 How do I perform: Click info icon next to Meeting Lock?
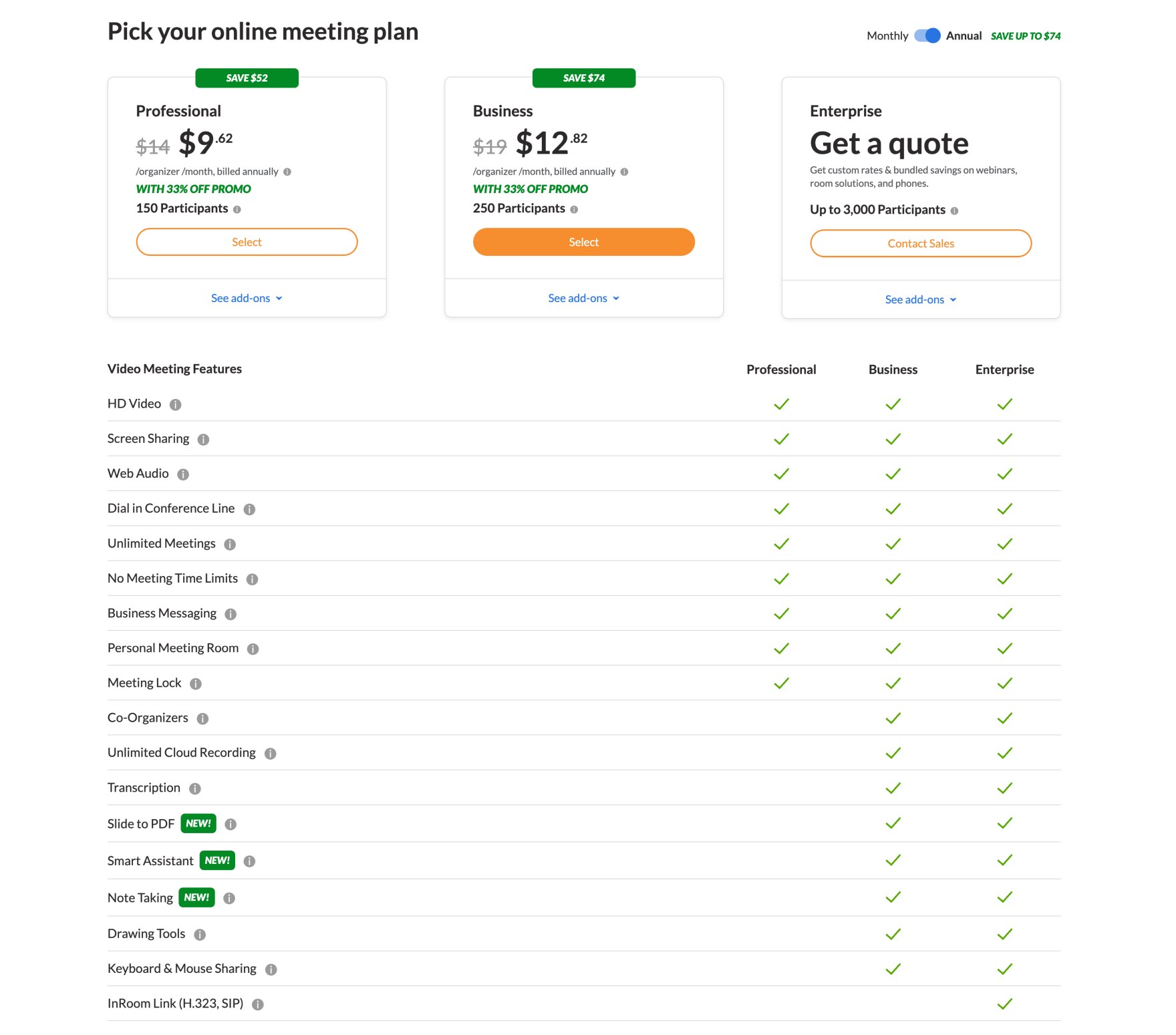click(196, 684)
